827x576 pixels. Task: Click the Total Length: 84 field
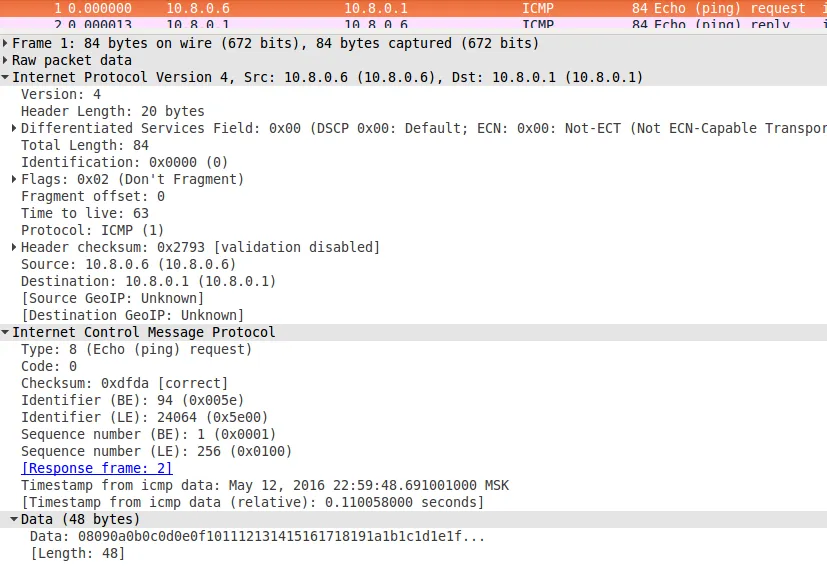click(x=85, y=145)
